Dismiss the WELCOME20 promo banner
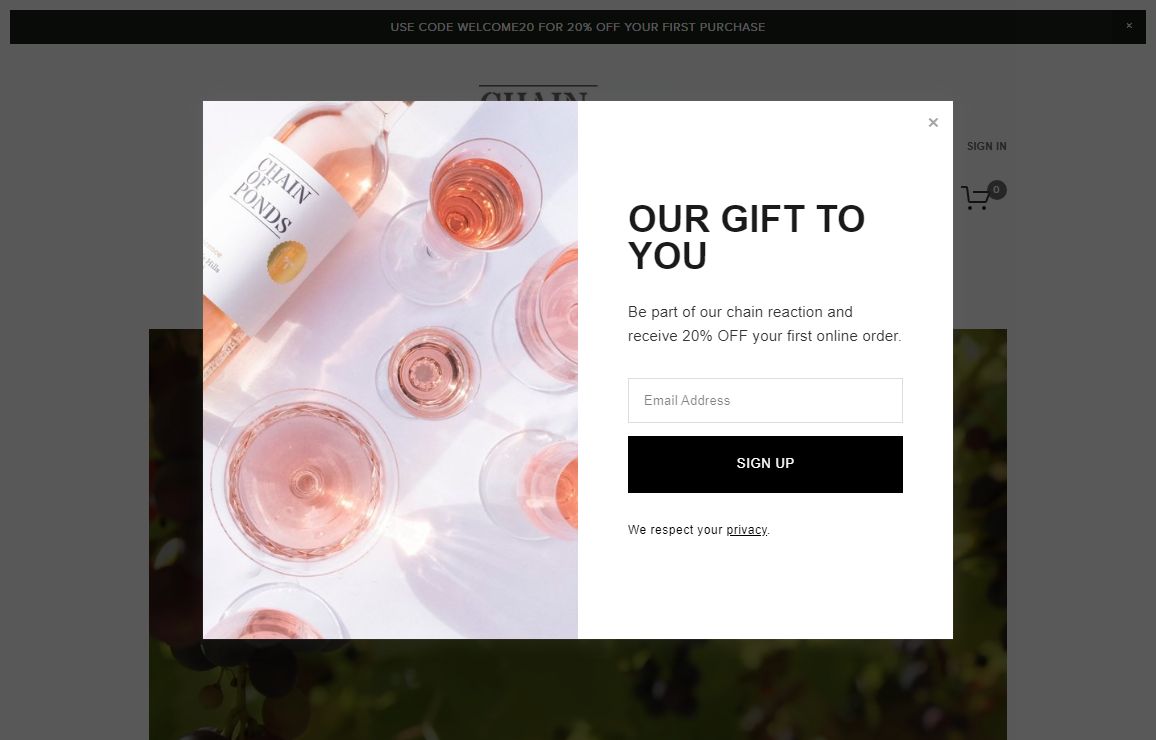Viewport: 1156px width, 740px height. (x=1129, y=26)
